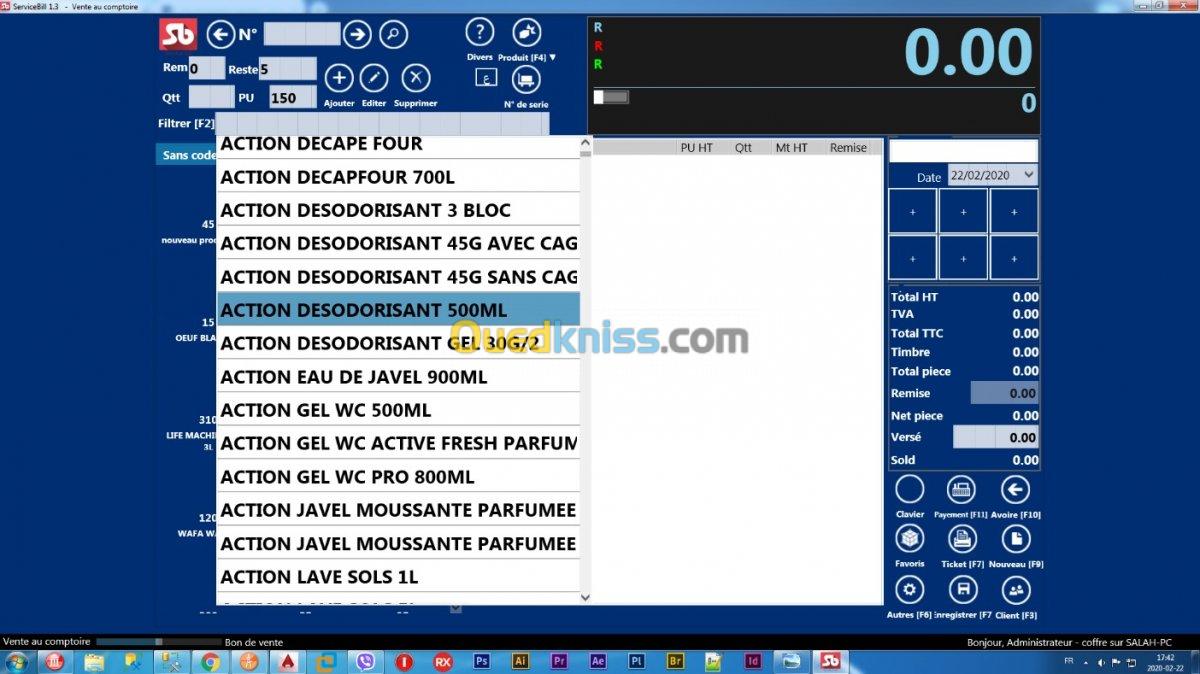Open Client [F3] people icon
1200x674 pixels.
coord(1016,589)
